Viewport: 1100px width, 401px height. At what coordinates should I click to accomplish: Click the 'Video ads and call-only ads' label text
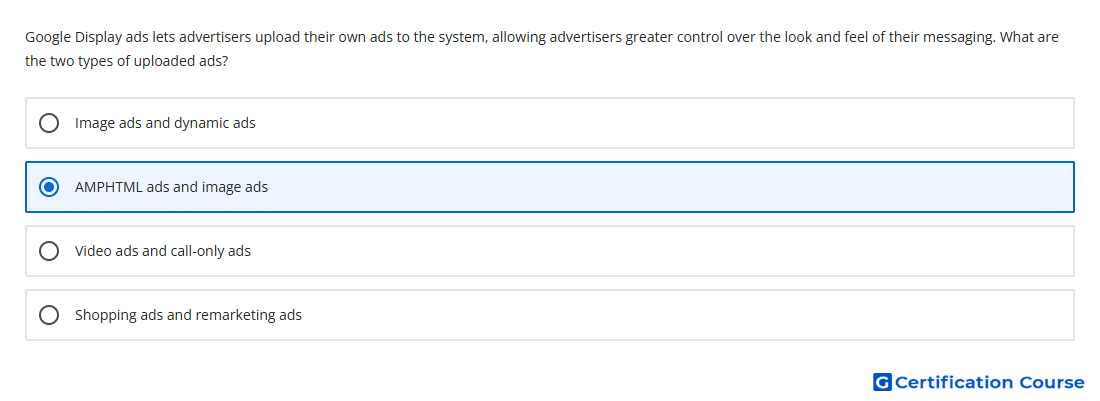tap(163, 251)
